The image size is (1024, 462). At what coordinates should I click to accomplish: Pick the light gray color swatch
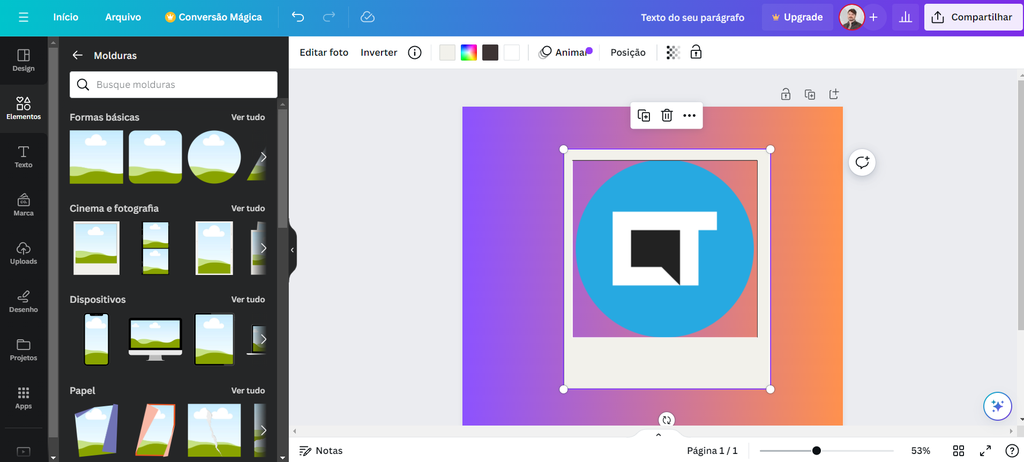(447, 53)
